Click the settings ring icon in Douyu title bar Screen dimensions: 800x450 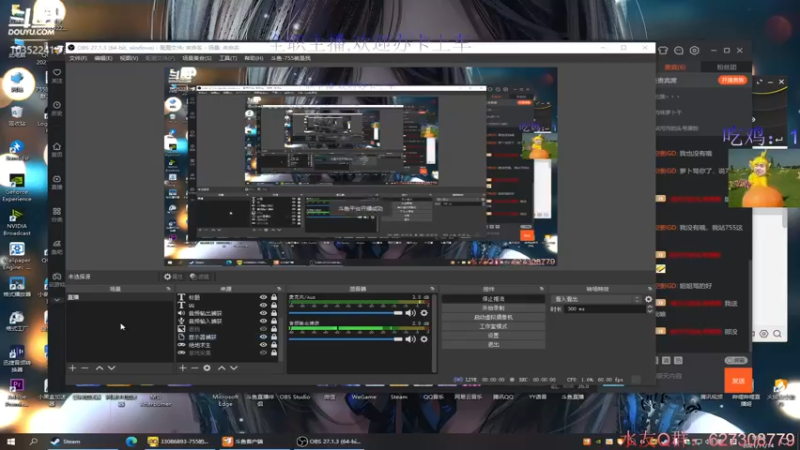click(x=694, y=51)
